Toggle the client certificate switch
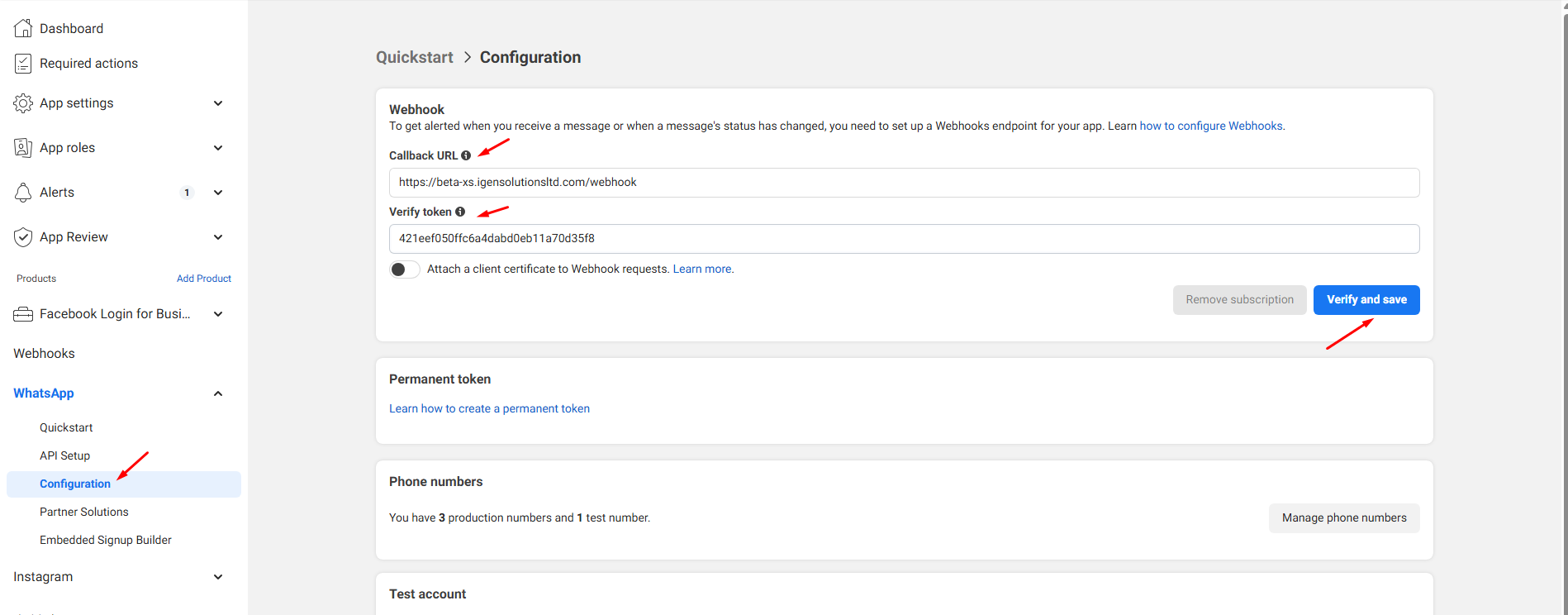This screenshot has width=1568, height=615. point(405,269)
